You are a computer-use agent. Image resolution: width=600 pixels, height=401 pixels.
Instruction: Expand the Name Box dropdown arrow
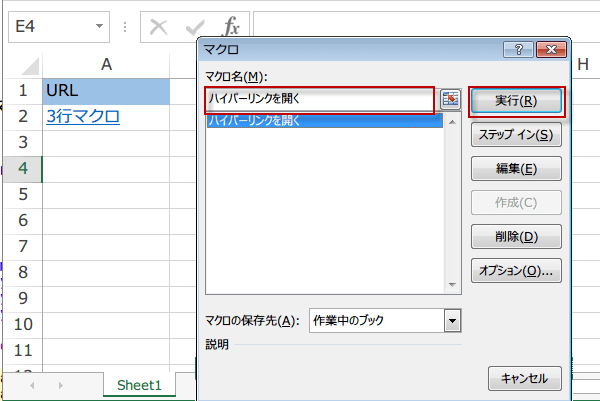click(99, 26)
